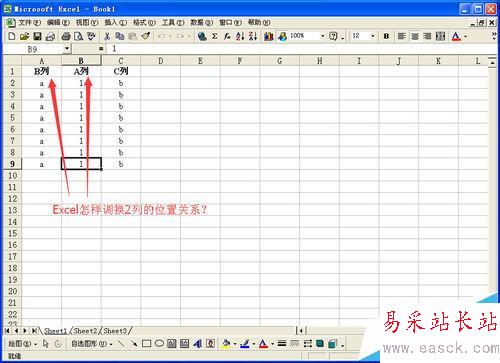
Task: Click the 3-D style icon
Action: pos(333,343)
